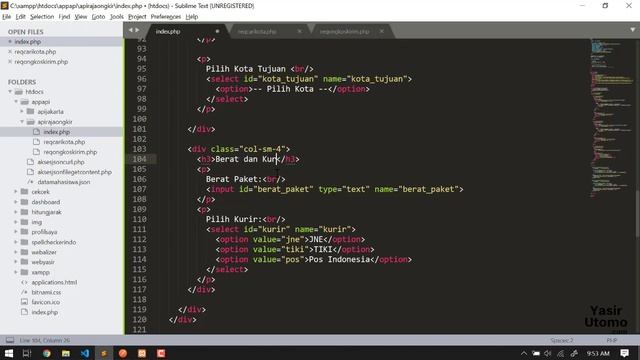Open applications.html file

(x=54, y=282)
